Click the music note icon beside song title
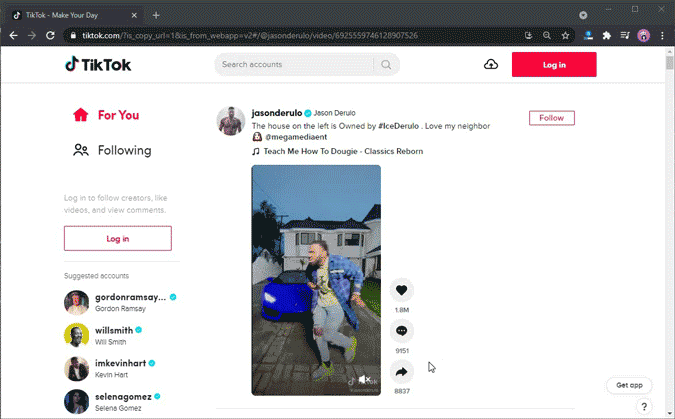675x419 pixels. point(256,151)
